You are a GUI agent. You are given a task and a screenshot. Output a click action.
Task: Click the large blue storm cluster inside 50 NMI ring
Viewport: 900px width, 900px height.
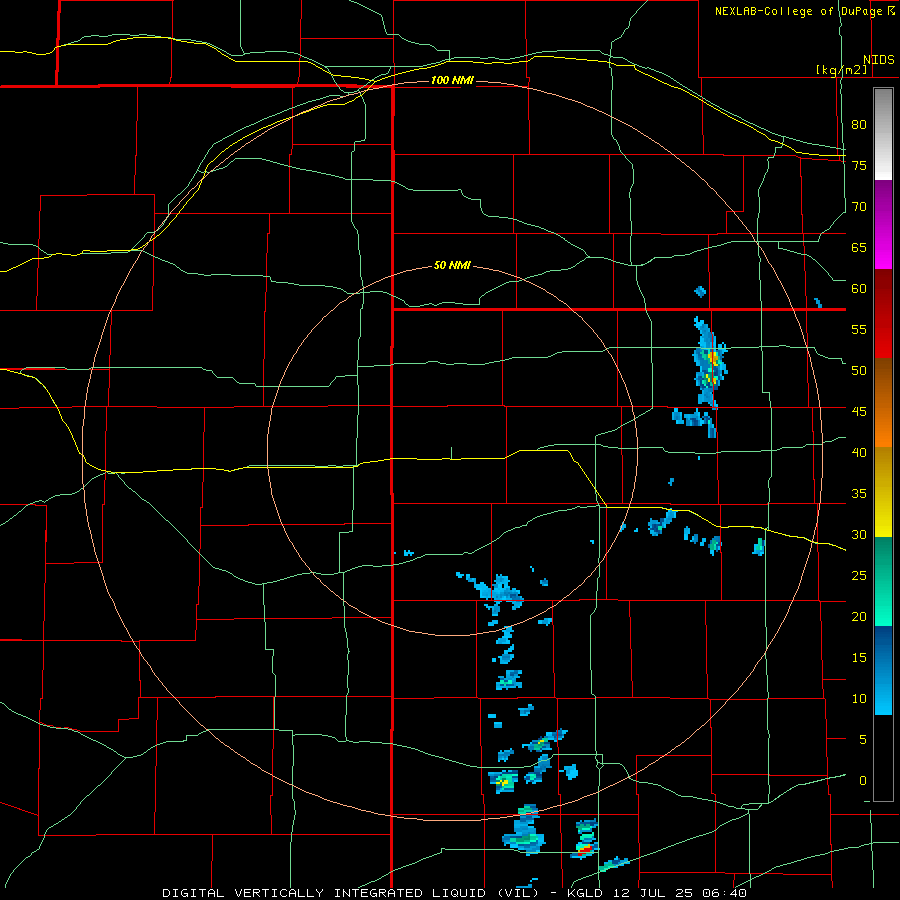[497, 591]
